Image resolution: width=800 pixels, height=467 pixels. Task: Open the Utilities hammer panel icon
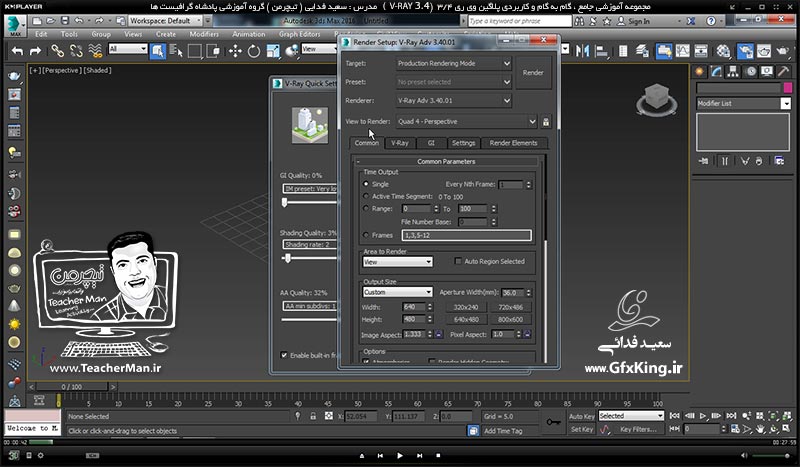click(x=784, y=71)
